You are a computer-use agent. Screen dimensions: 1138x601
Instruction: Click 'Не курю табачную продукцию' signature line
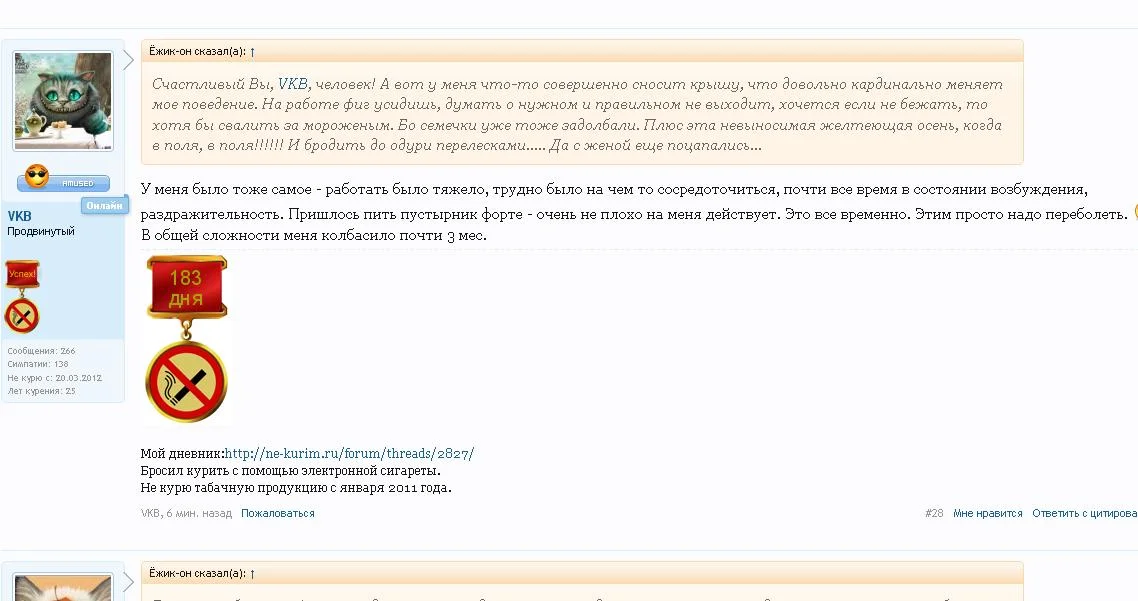point(296,488)
